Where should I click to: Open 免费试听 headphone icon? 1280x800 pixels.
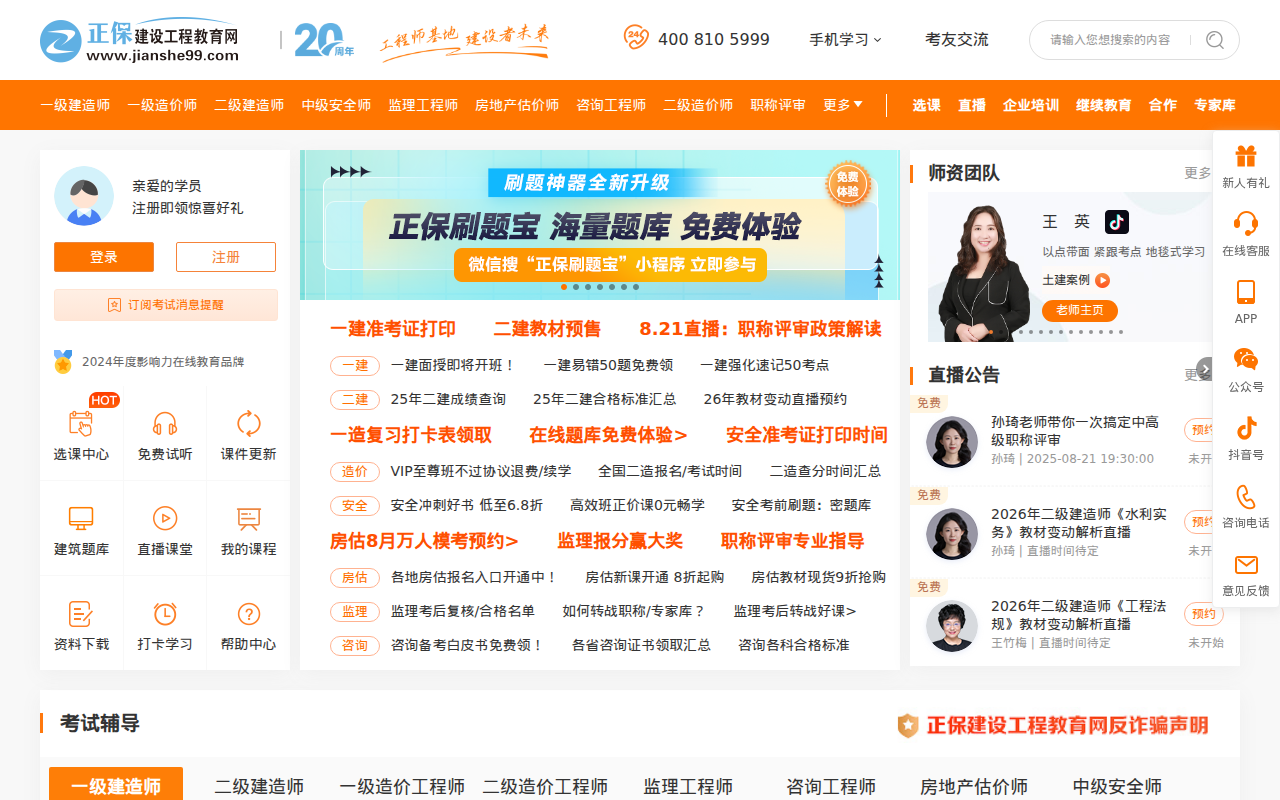click(165, 423)
